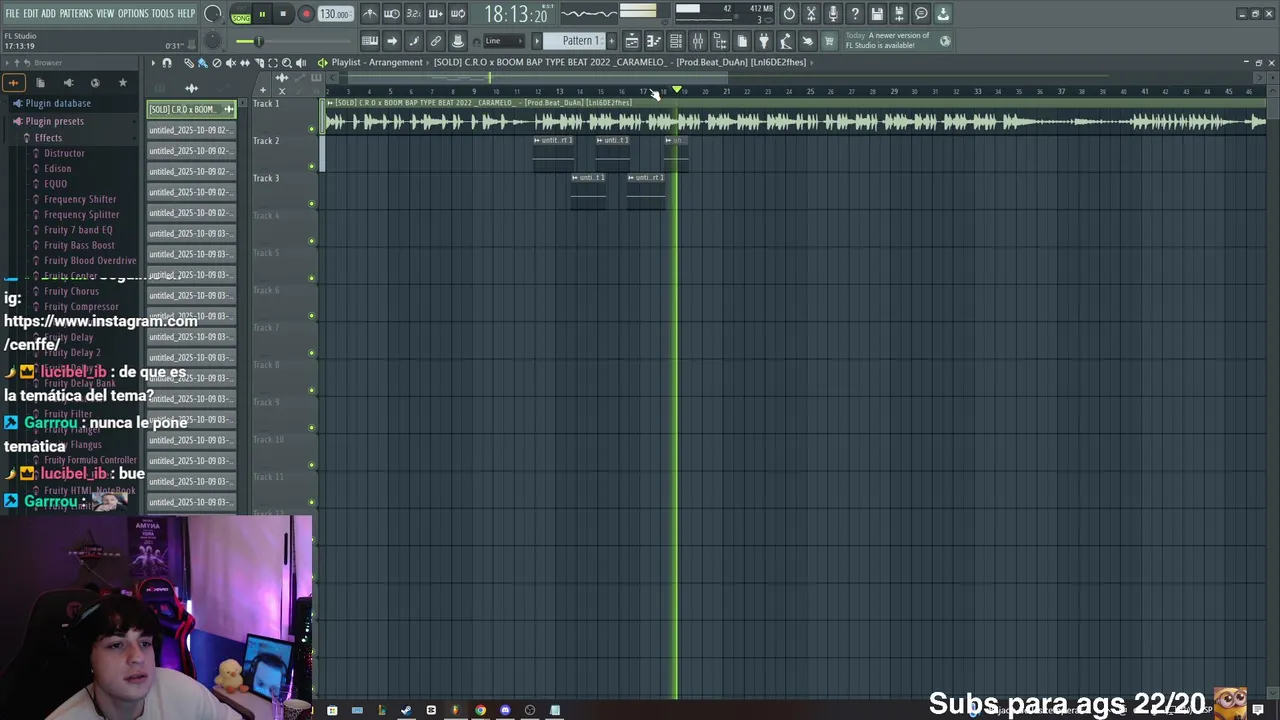Image resolution: width=1280 pixels, height=720 pixels.
Task: Open the OPTIONS menu
Action: click(133, 13)
